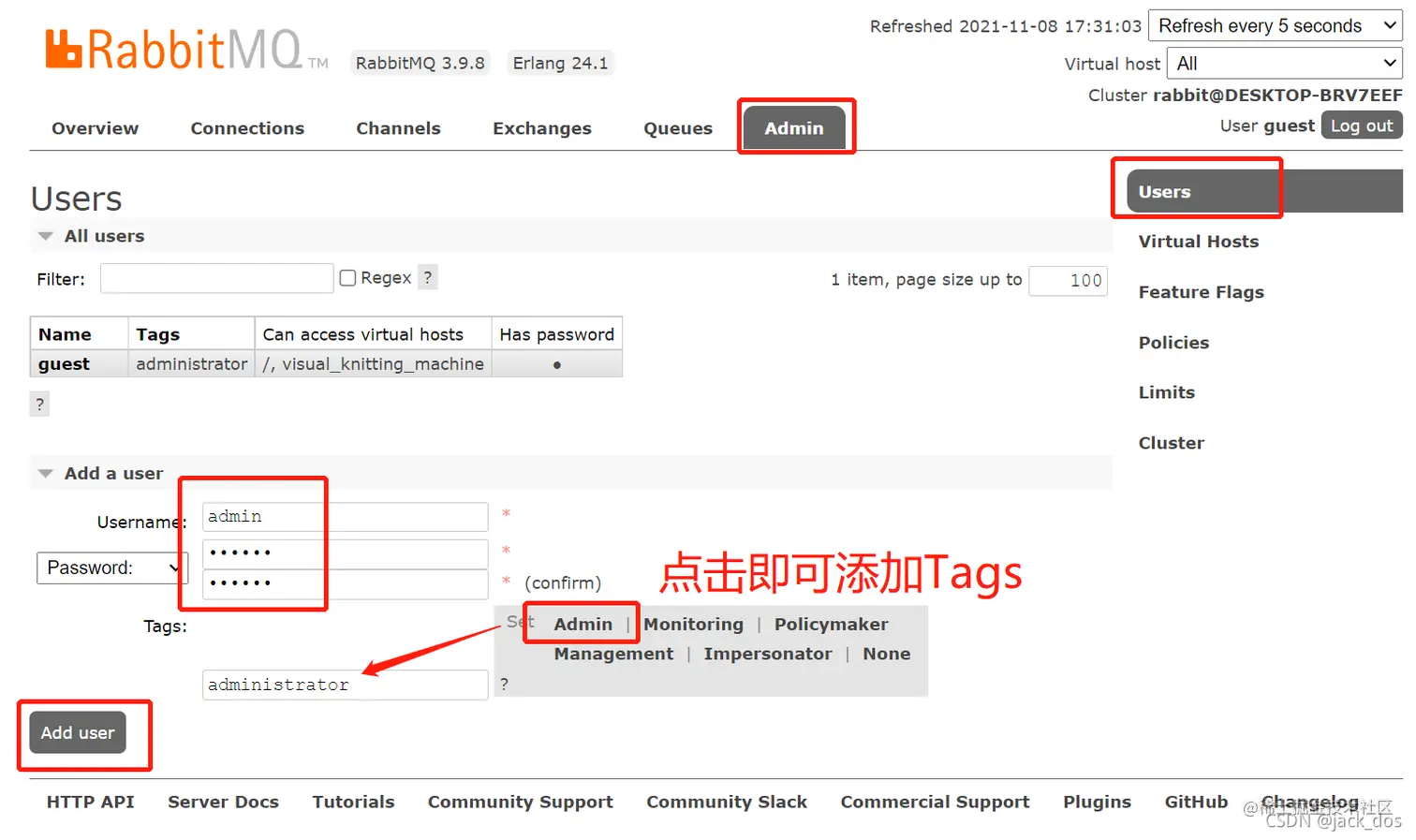The width and height of the screenshot is (1416, 840).
Task: Set the None tag
Action: coord(886,654)
